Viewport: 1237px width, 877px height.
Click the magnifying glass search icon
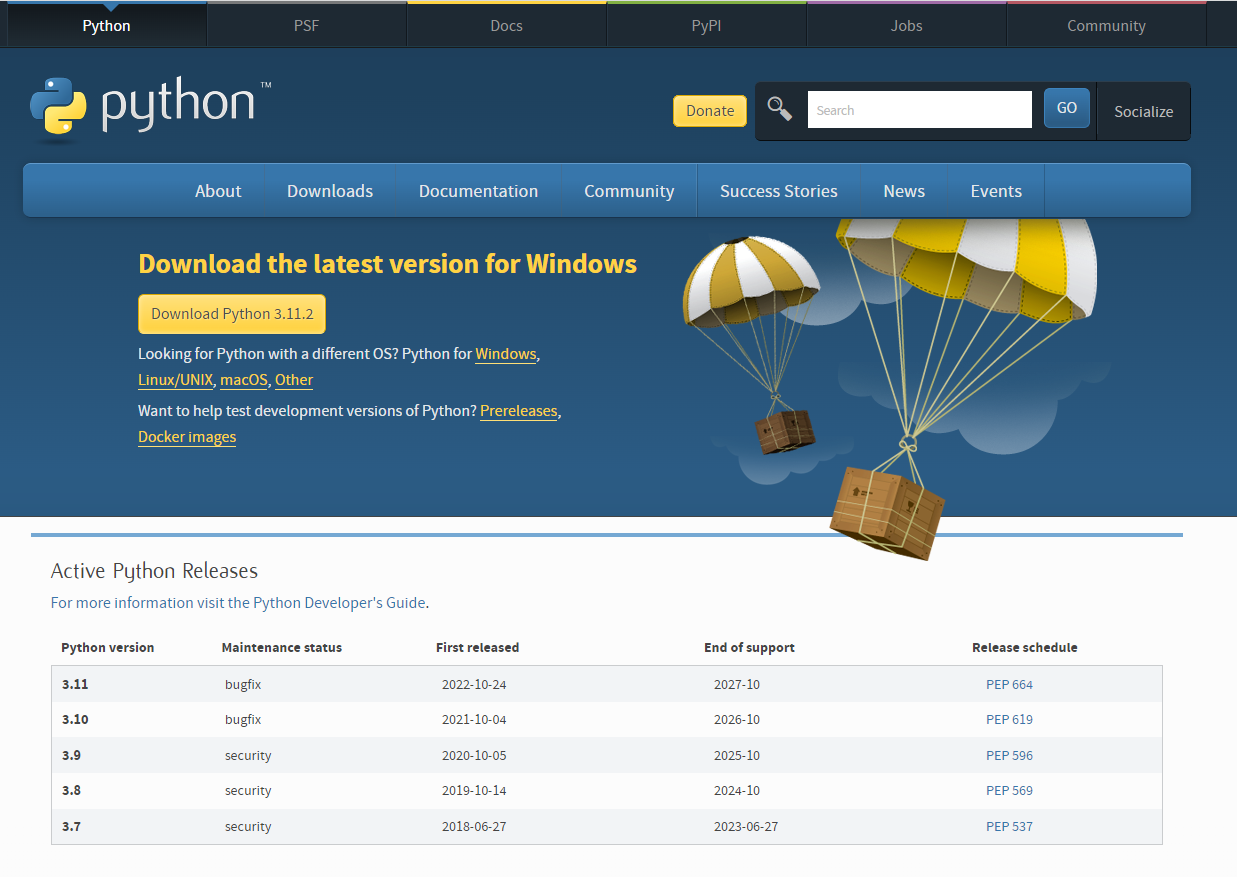point(780,109)
